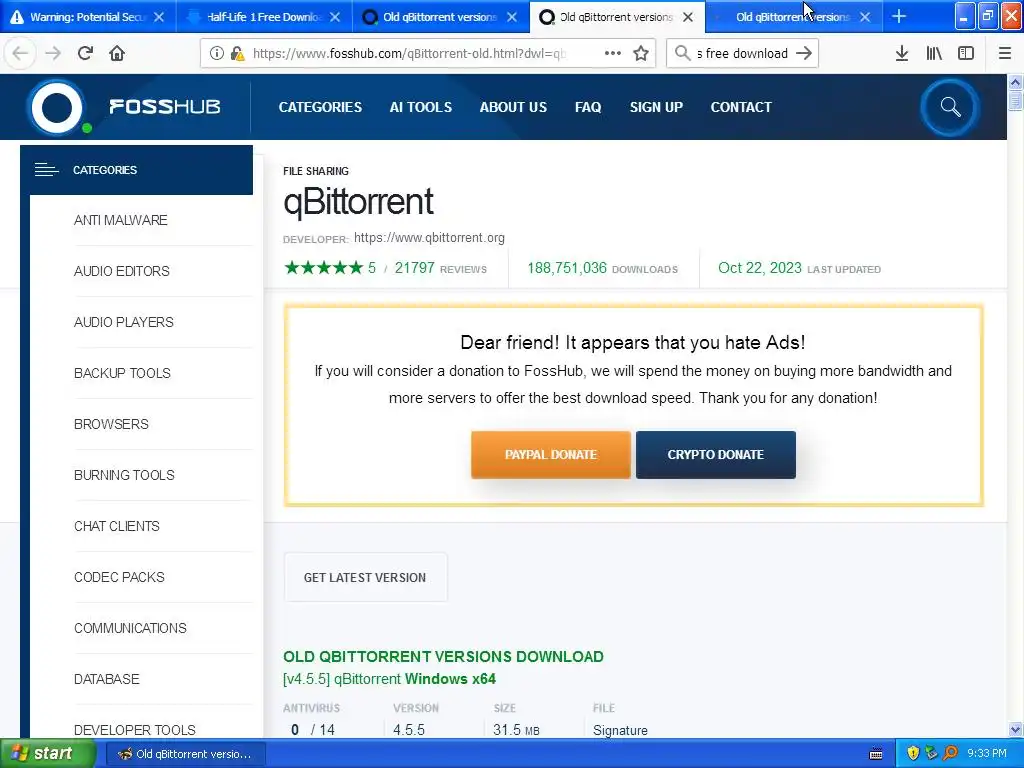
Task: Bookmark this page with the star
Action: tap(641, 54)
